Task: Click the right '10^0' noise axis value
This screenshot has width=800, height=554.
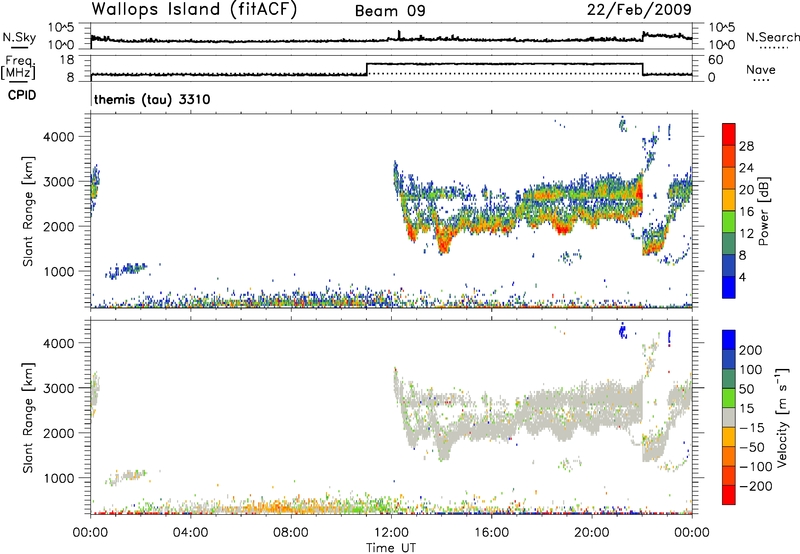Action: tap(721, 45)
